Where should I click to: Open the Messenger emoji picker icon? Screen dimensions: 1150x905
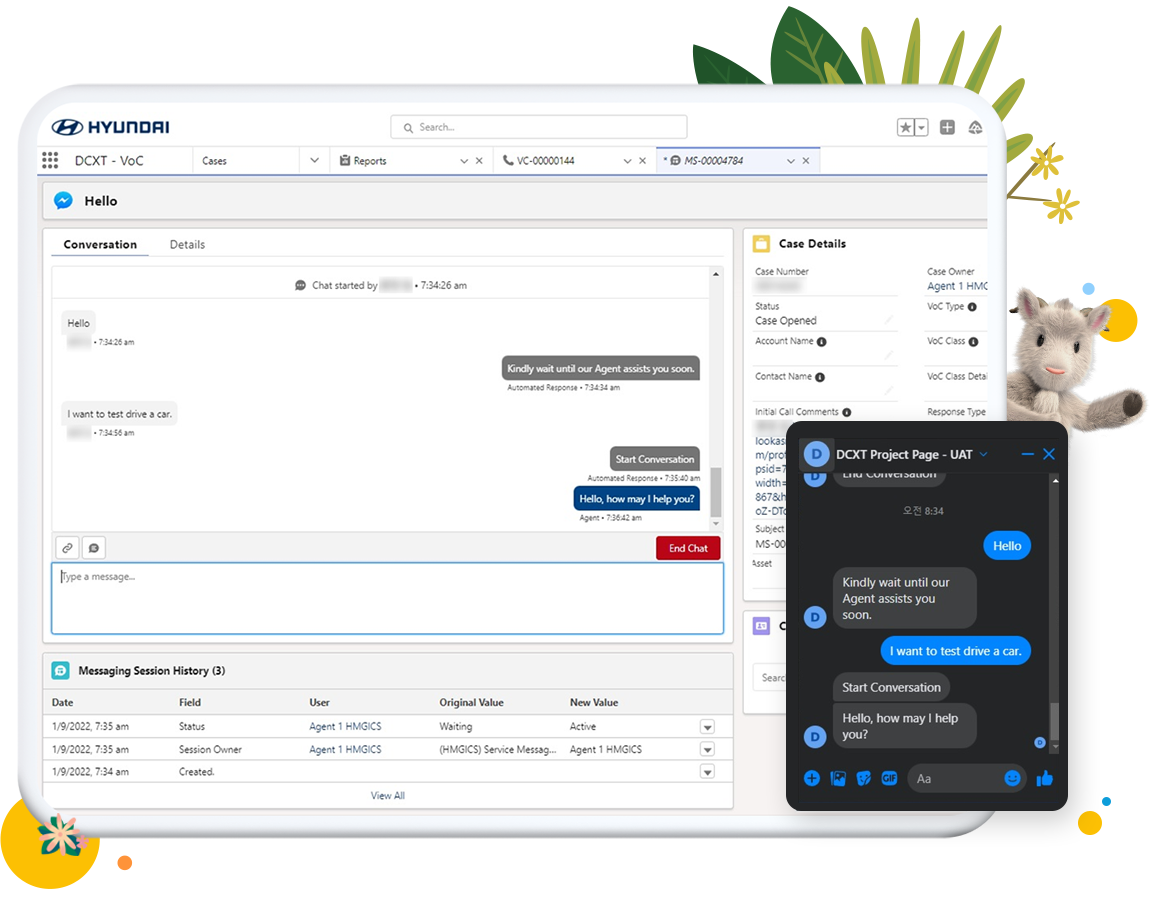[1012, 778]
